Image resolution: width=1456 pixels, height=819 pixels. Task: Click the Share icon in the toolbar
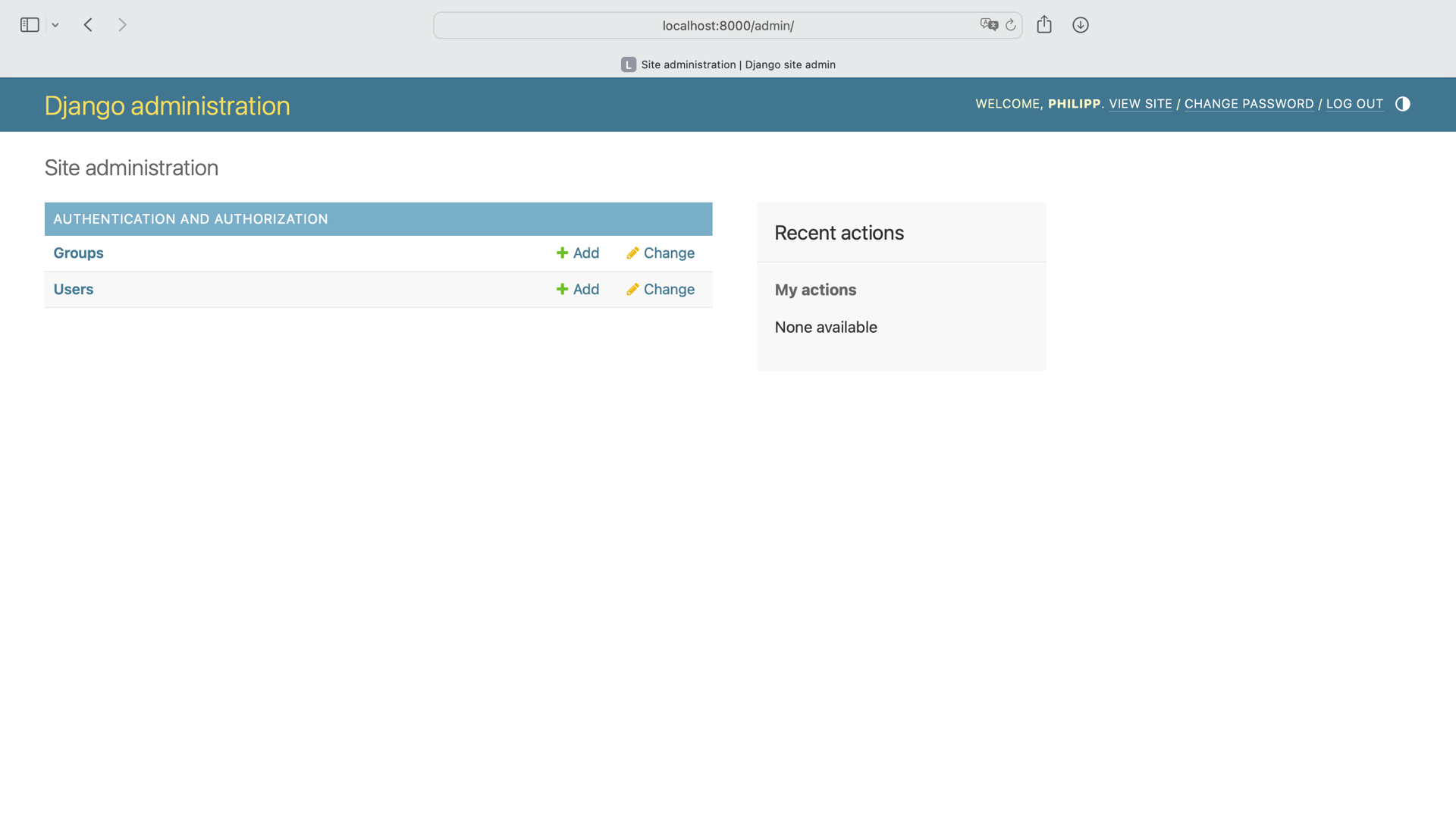(1044, 24)
